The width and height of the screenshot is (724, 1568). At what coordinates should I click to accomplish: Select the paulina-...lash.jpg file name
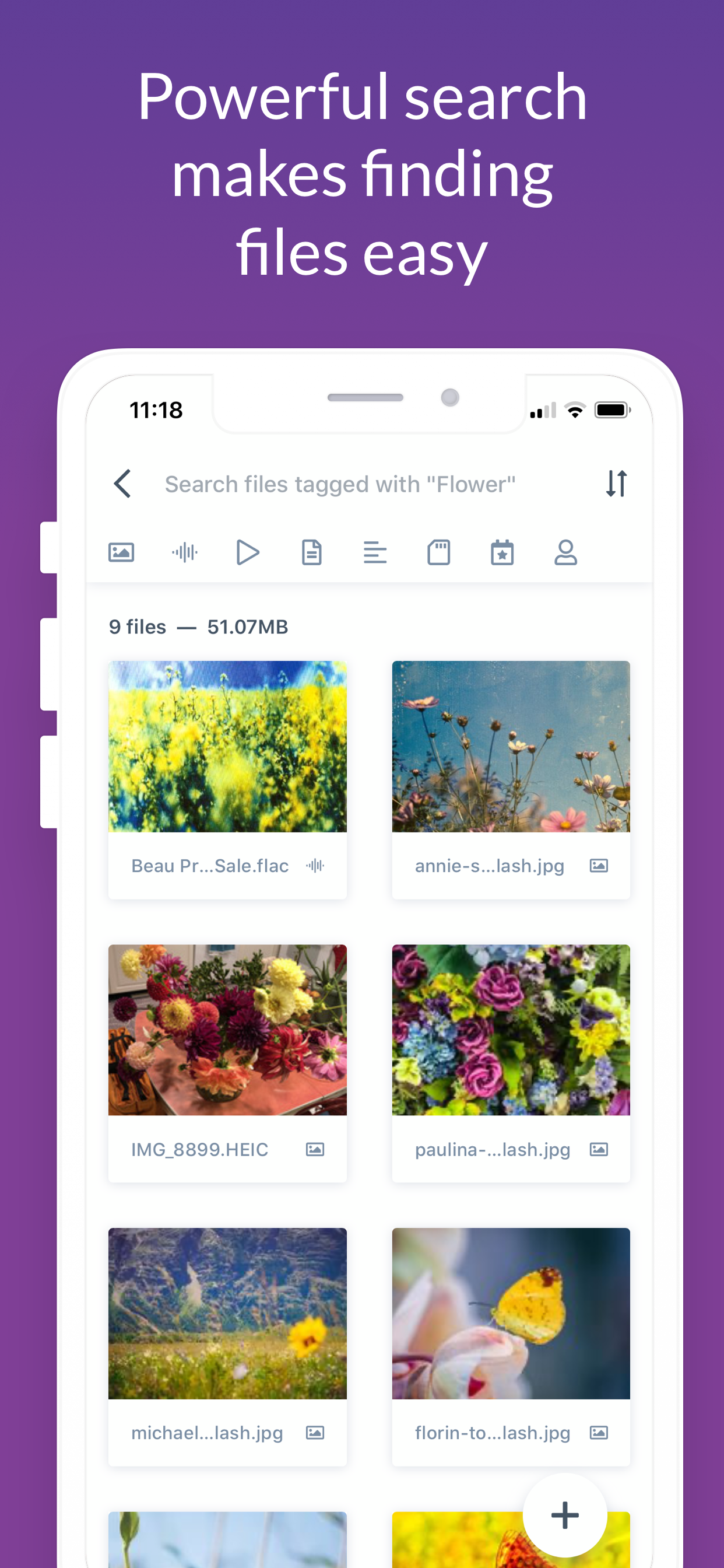pos(493,1149)
